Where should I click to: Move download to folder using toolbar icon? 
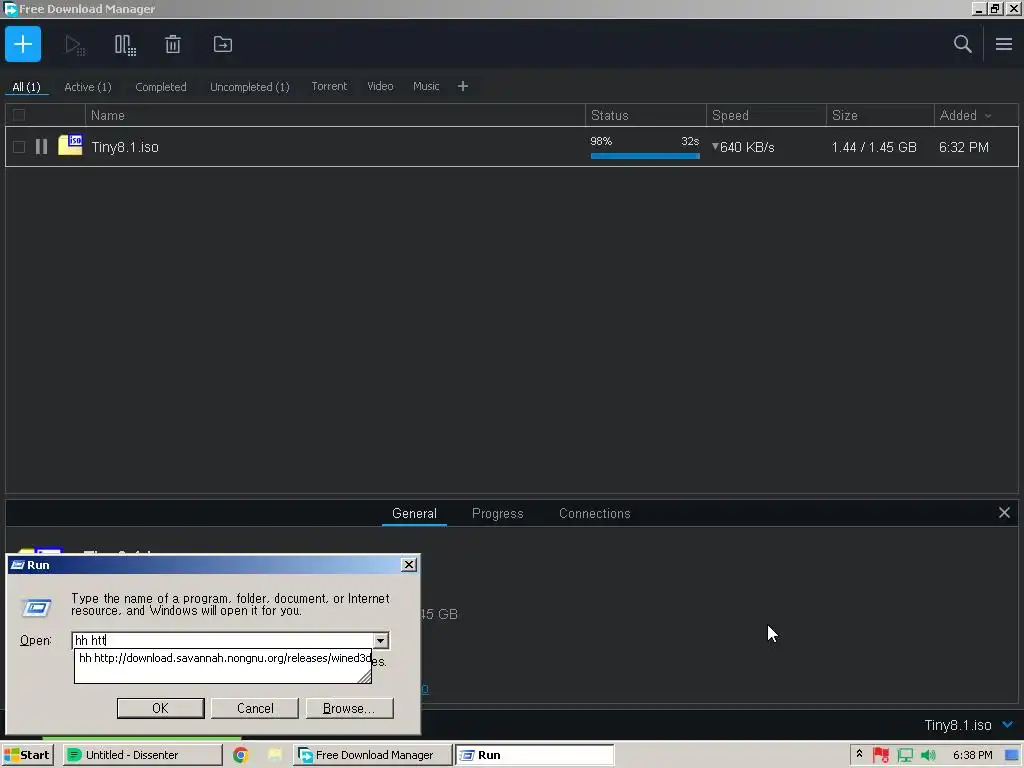click(x=223, y=44)
